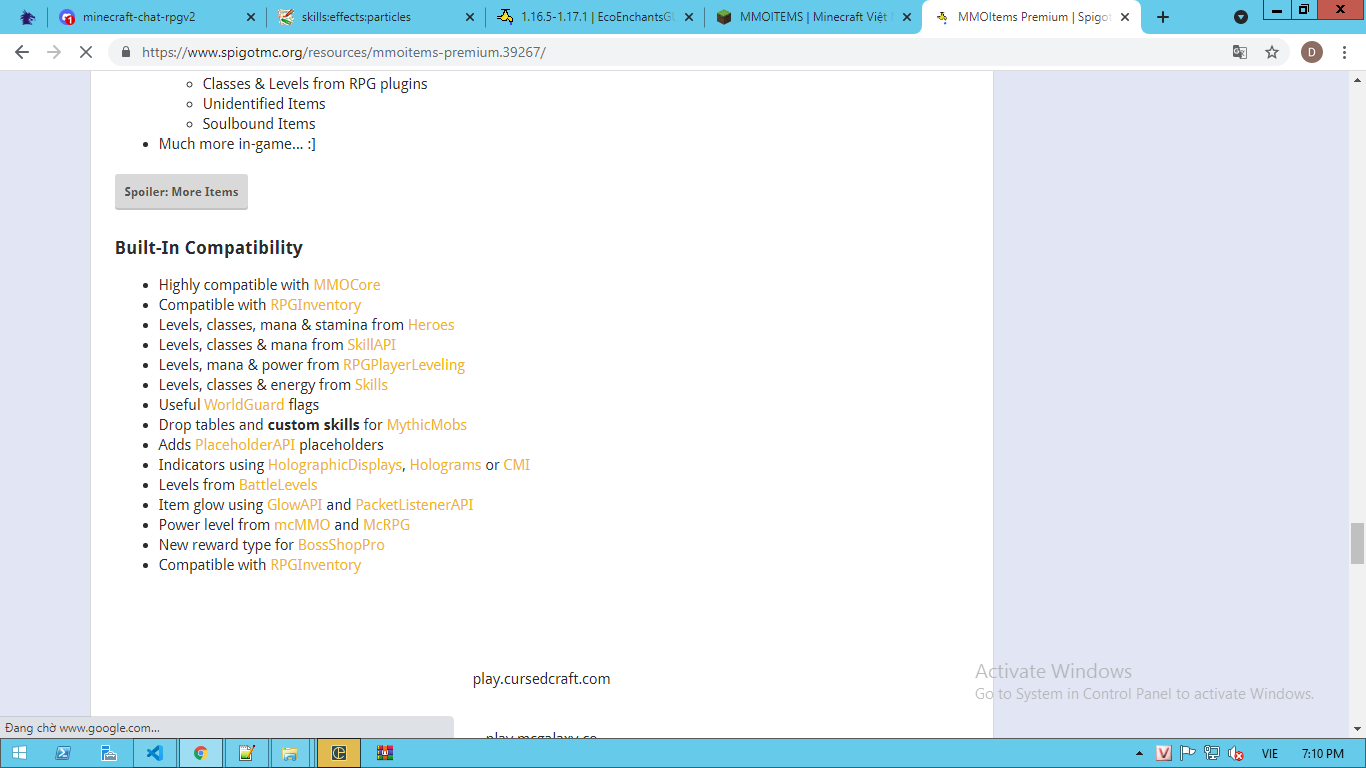The height and width of the screenshot is (768, 1366).
Task: Open a new browser tab
Action: [1162, 17]
